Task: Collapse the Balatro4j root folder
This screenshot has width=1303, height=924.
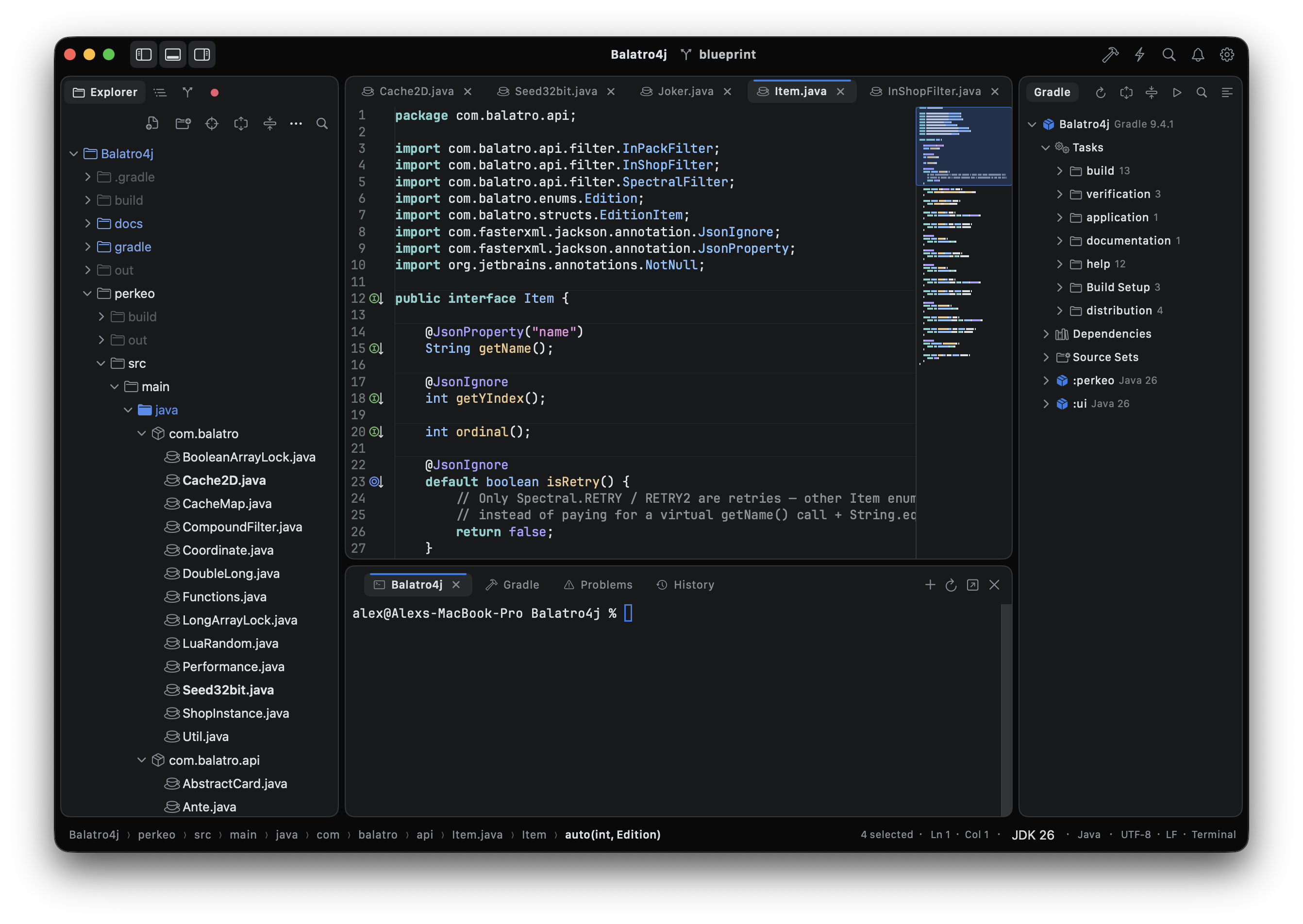Action: [73, 154]
